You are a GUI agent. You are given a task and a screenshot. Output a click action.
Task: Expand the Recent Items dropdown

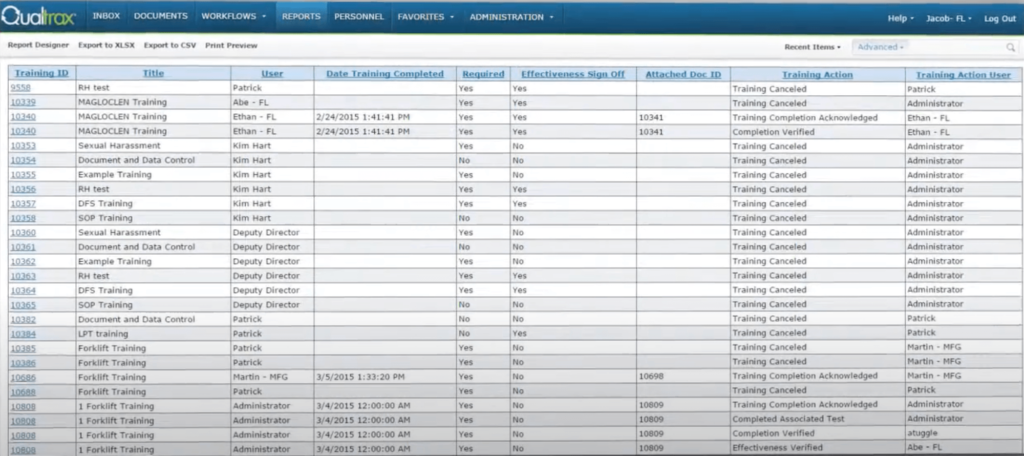(812, 47)
